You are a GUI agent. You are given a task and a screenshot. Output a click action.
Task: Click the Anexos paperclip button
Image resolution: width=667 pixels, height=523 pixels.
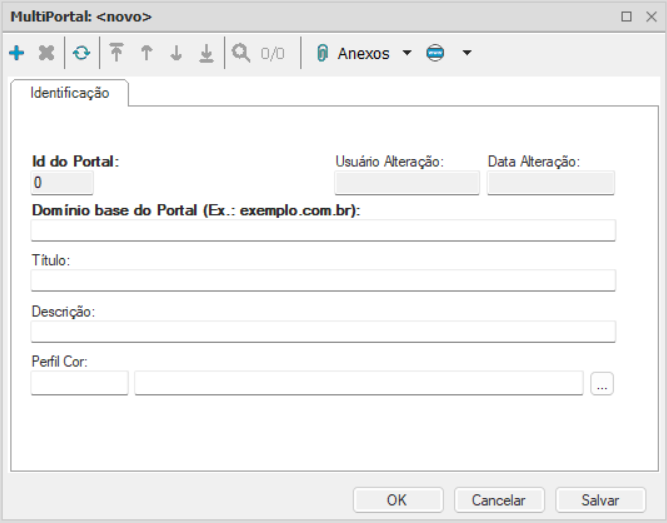pyautogui.click(x=353, y=54)
